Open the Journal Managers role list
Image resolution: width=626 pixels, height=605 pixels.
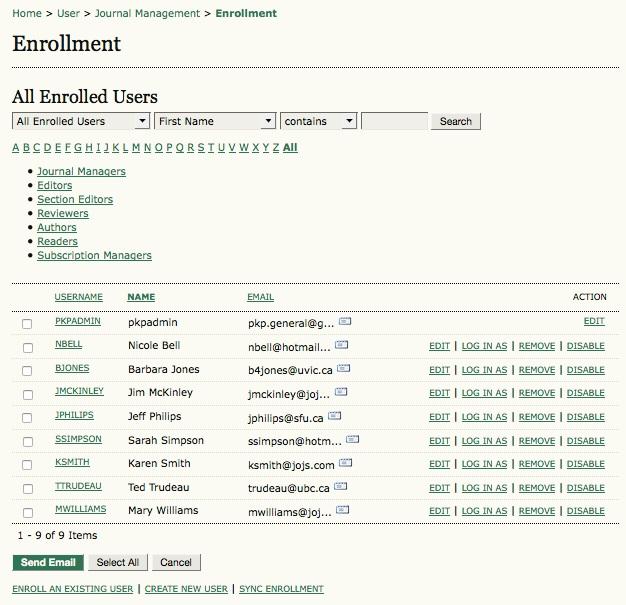[x=81, y=171]
